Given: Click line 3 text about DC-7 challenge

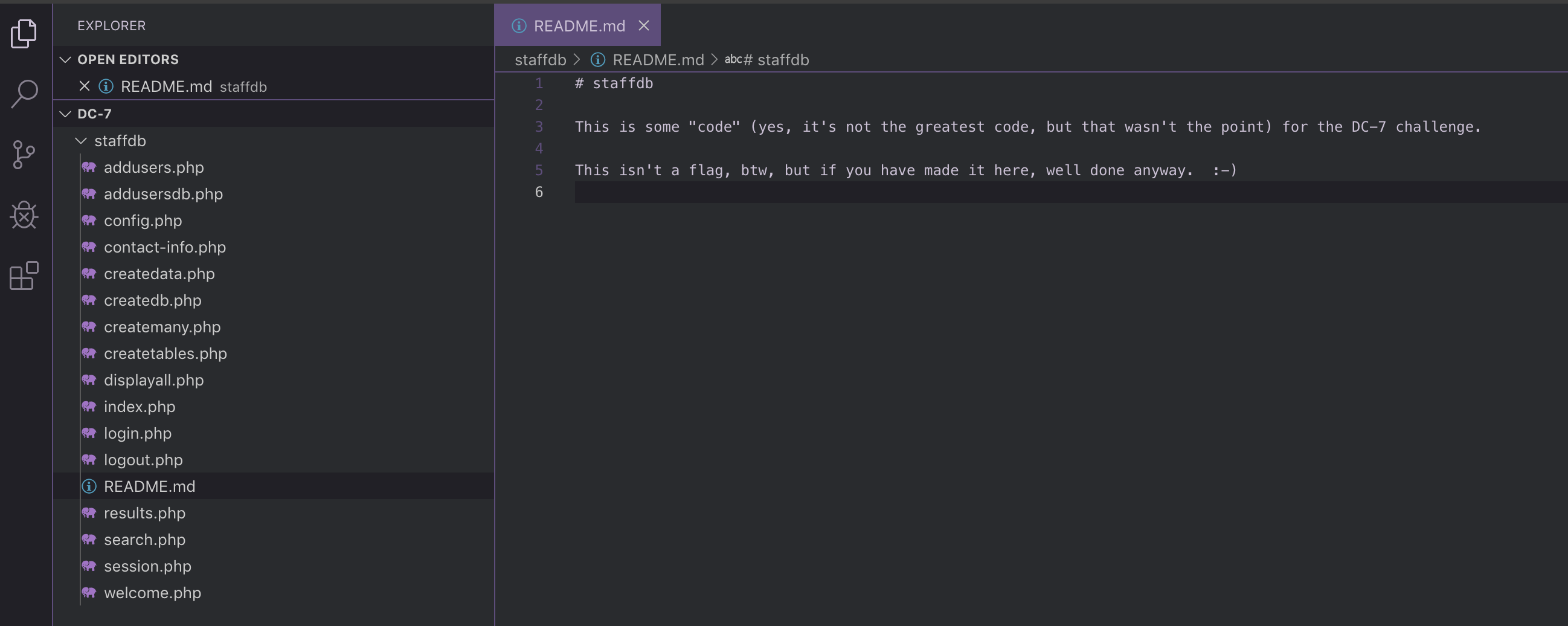Looking at the screenshot, I should [1028, 127].
